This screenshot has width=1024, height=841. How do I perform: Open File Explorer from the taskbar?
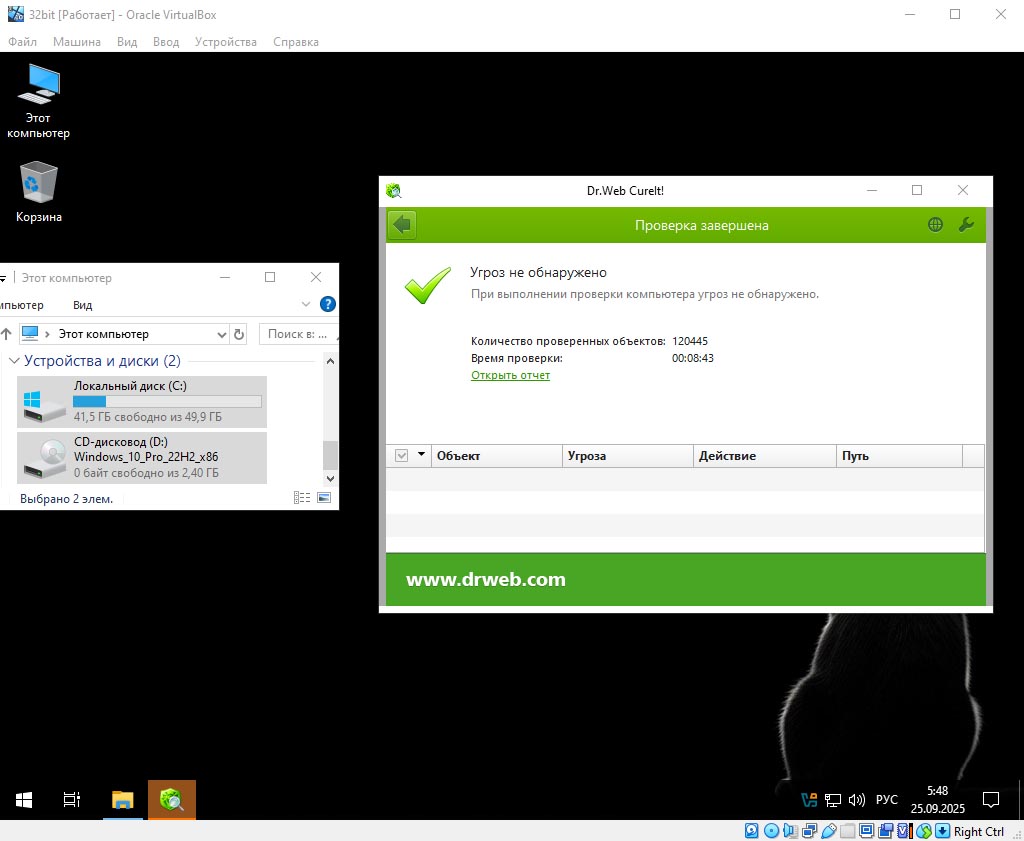pos(122,799)
